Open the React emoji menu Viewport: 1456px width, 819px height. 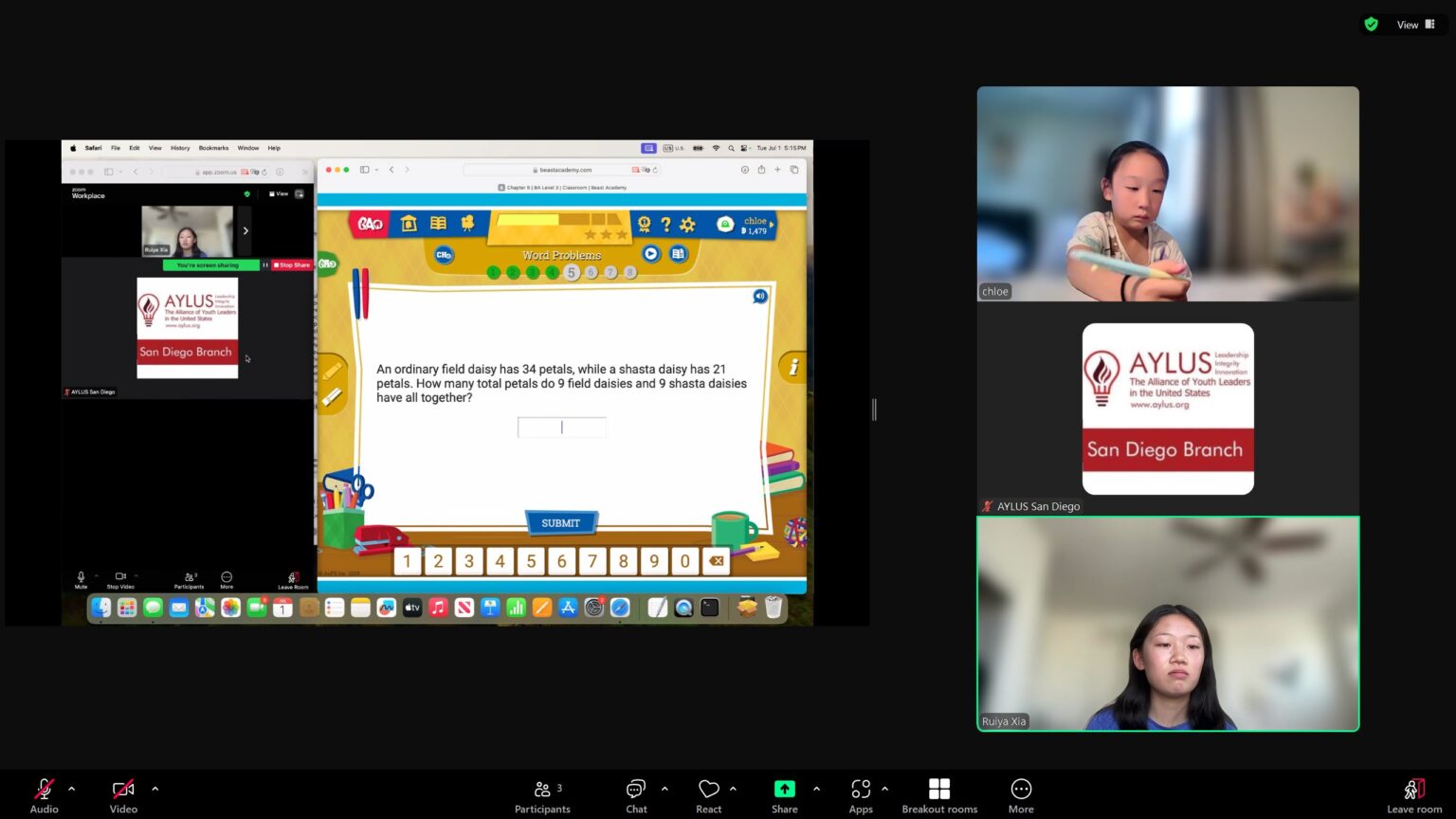coord(708,794)
